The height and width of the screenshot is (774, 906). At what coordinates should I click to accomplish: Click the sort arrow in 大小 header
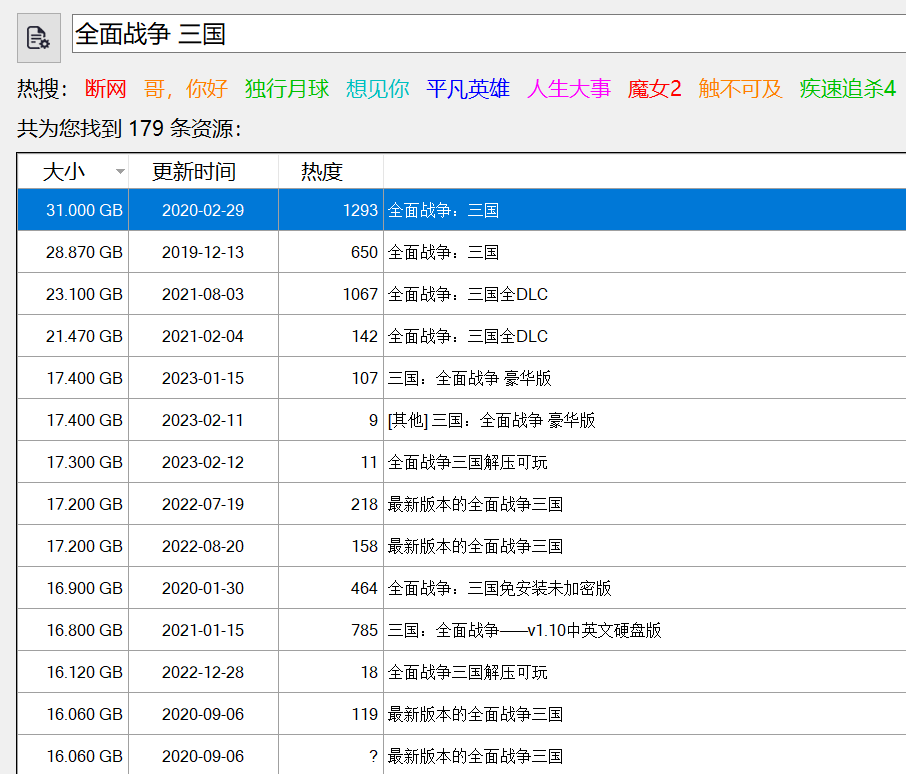120,172
